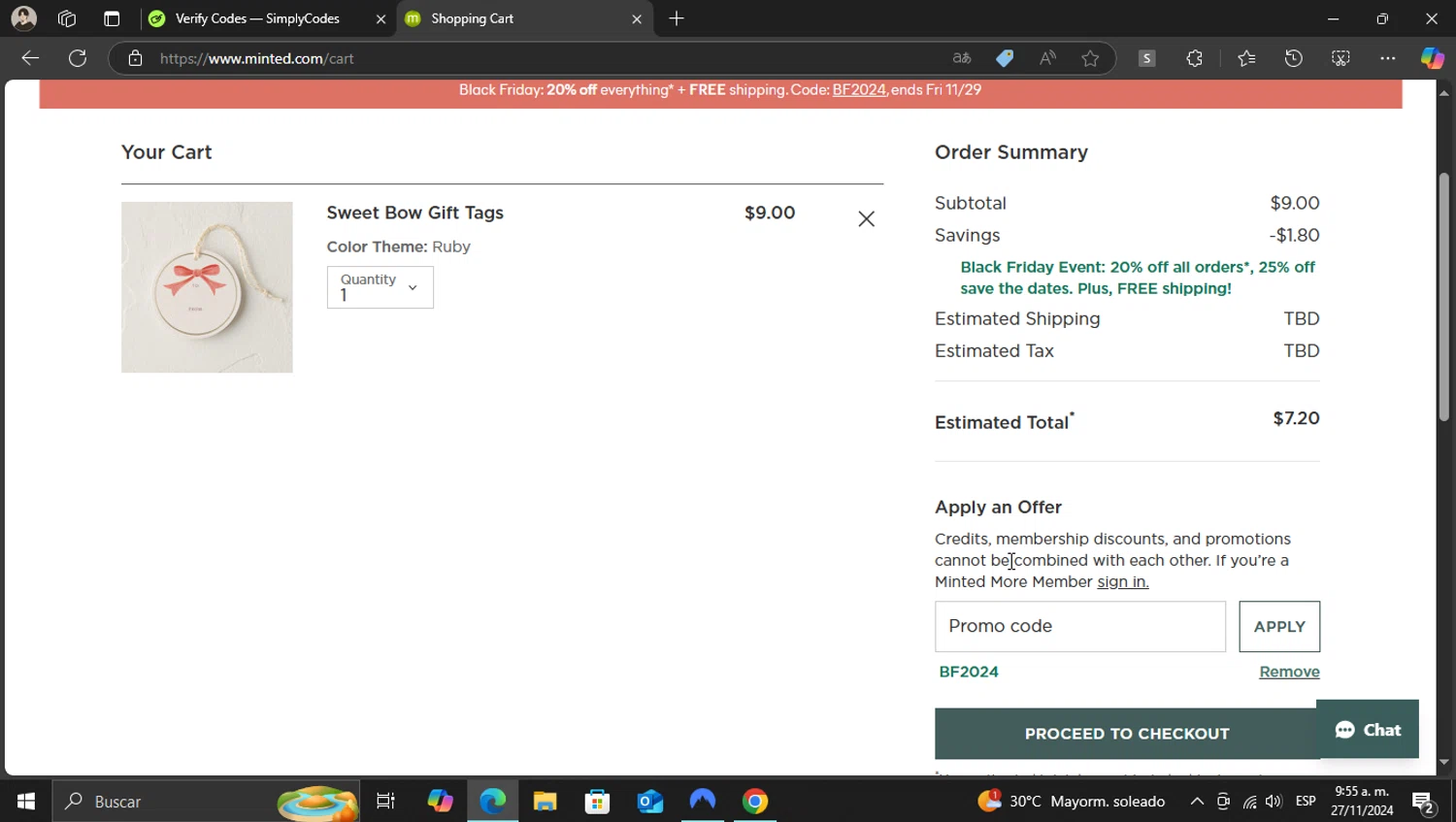Open the Windows Start menu

[x=26, y=802]
